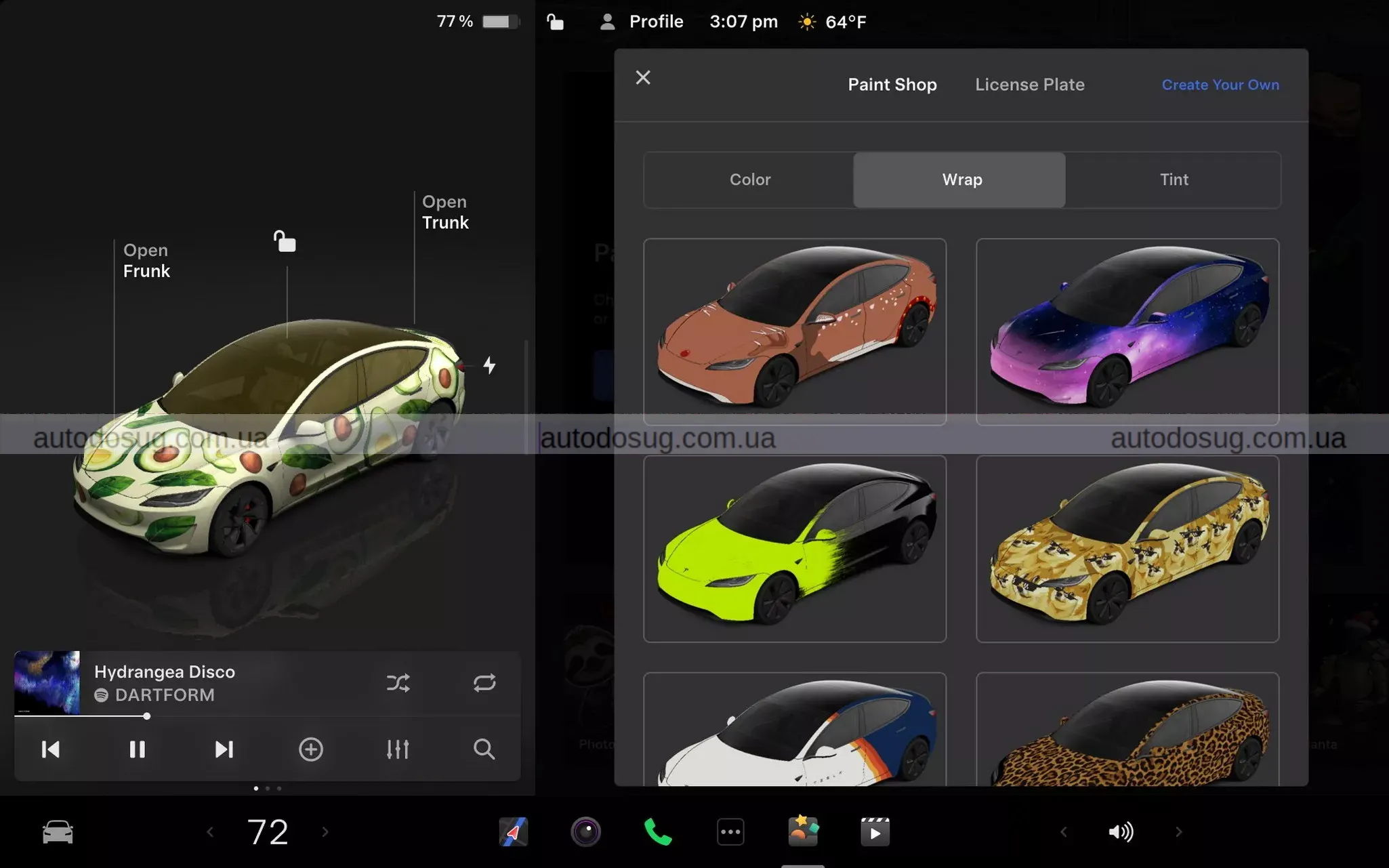Open the Theater video app
Screen dimensions: 1389x868
875,831
